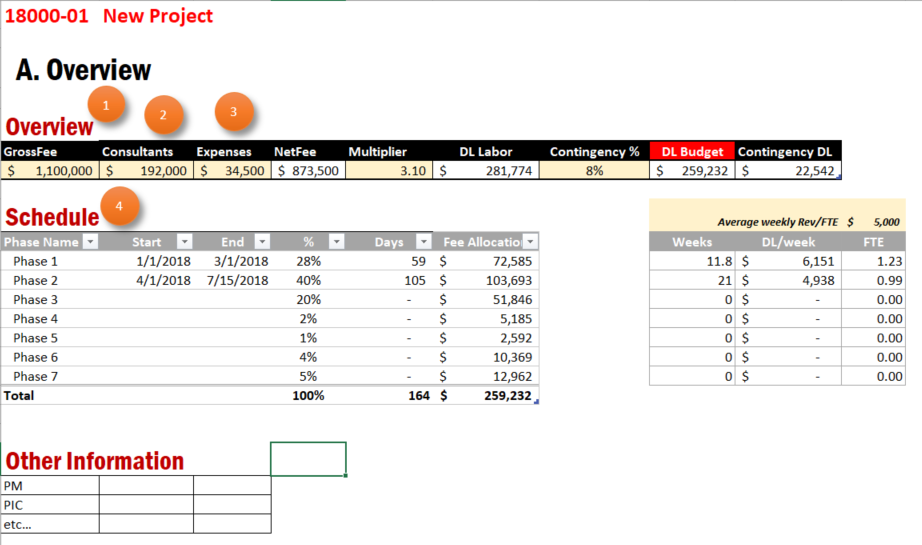Screen dimensions: 922x545
Task: Open the % column filter dropdown
Action: (x=336, y=242)
